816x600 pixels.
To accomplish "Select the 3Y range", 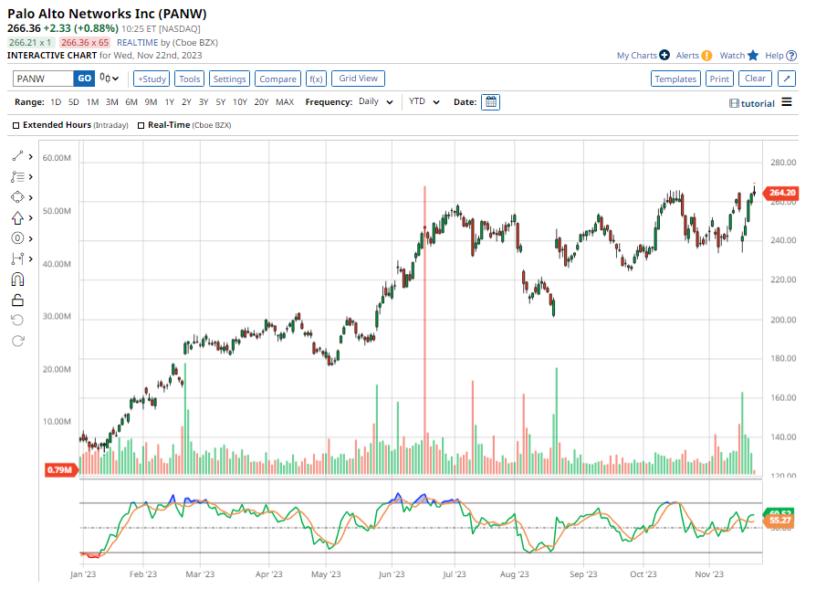I will pyautogui.click(x=203, y=102).
